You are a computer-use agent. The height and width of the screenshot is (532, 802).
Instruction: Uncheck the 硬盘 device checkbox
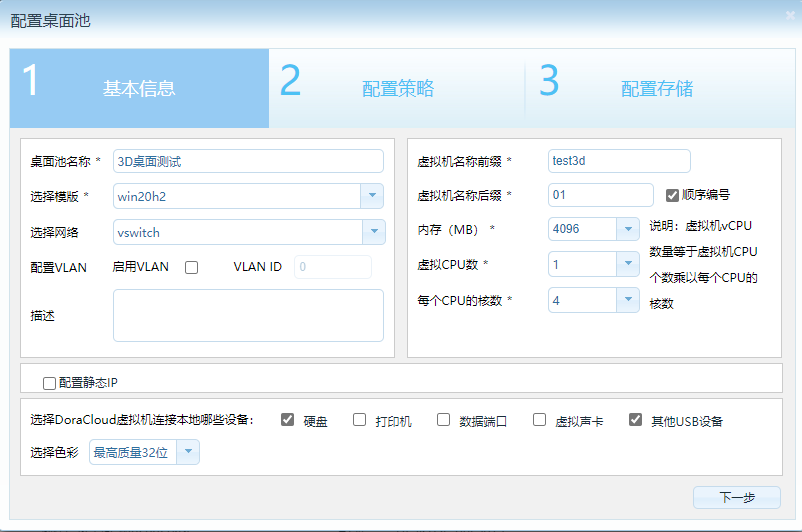click(287, 420)
